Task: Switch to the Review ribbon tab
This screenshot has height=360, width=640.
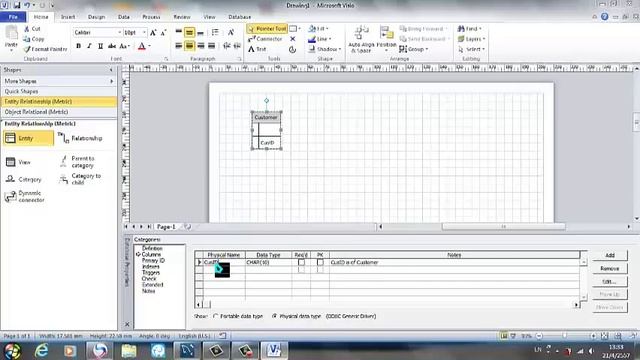Action: [182, 17]
